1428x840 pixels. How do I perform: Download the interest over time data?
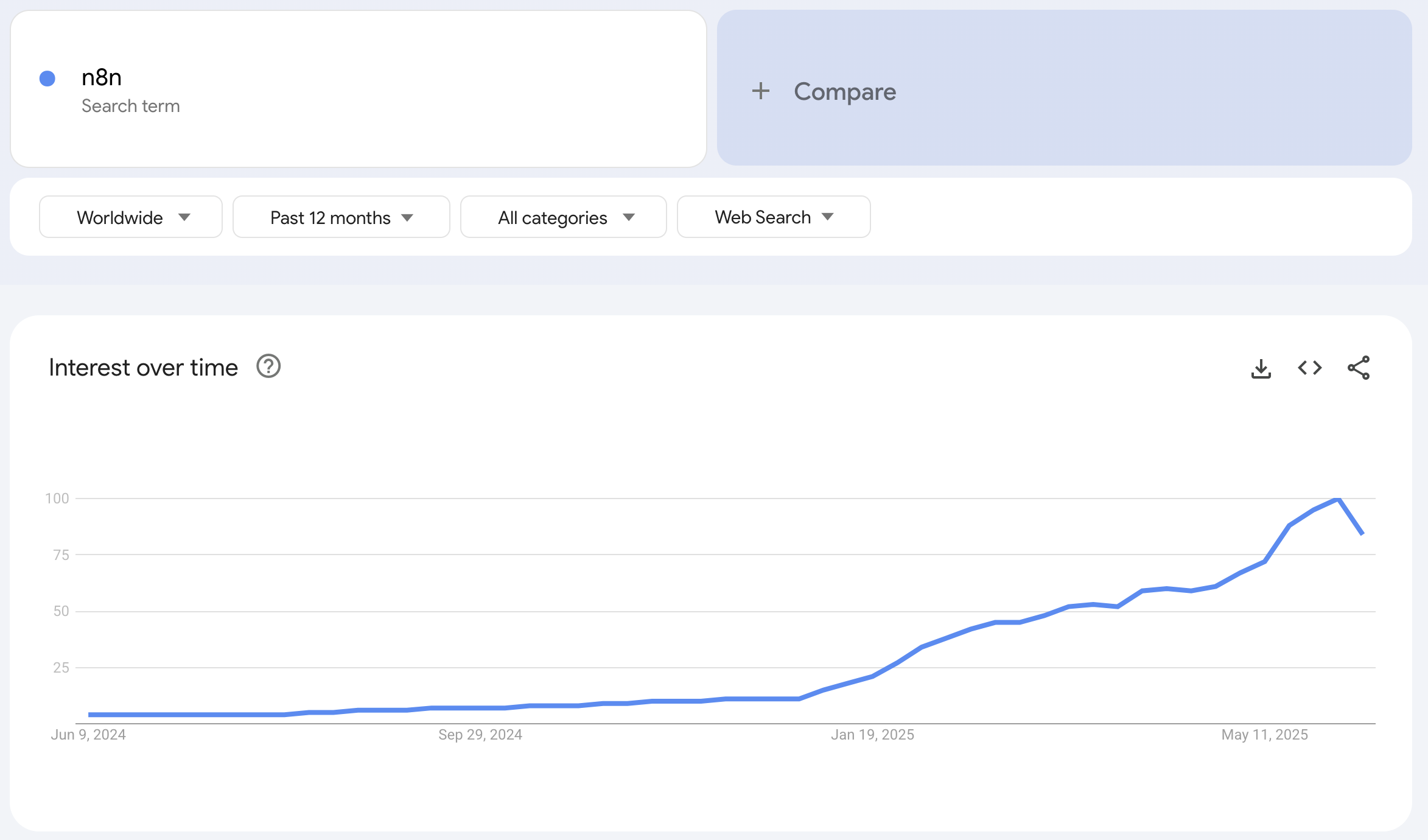[x=1261, y=368]
